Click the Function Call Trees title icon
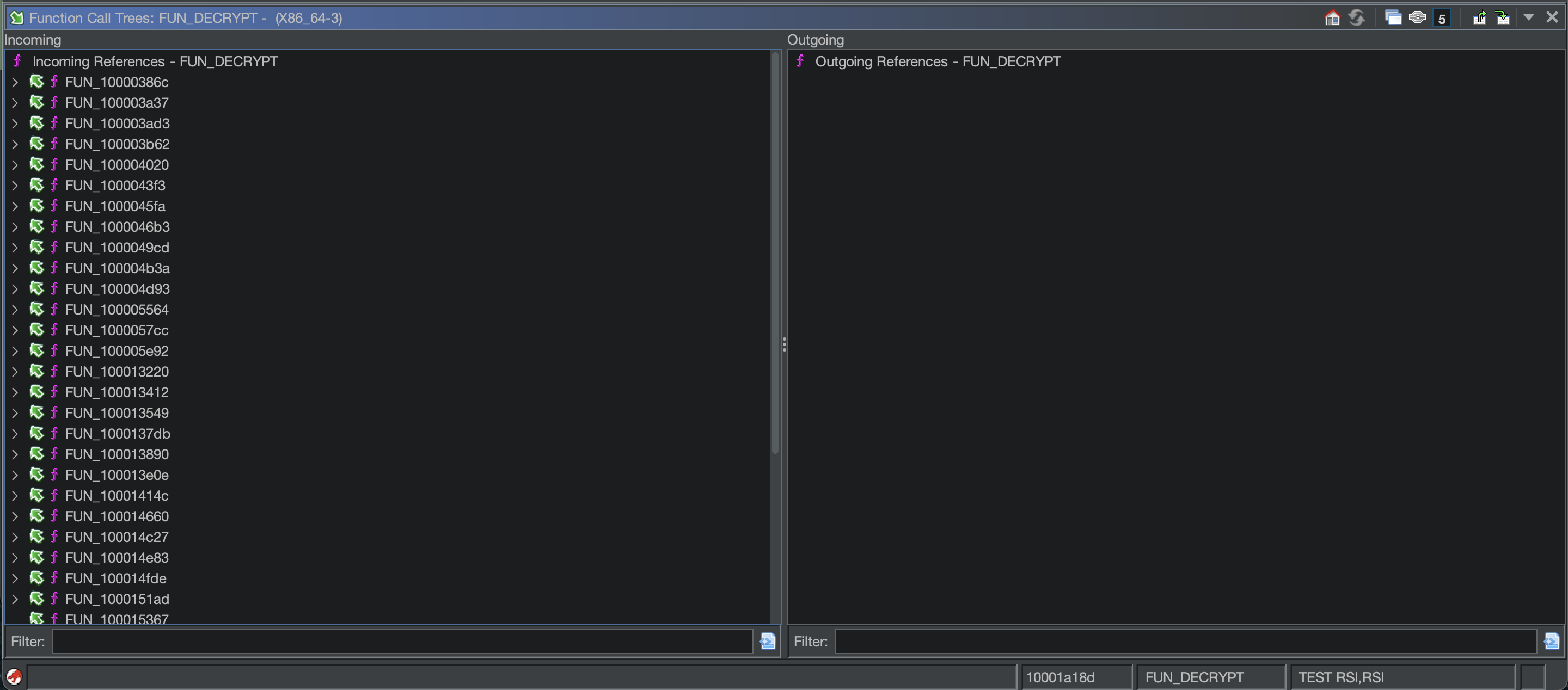1568x690 pixels. point(16,17)
